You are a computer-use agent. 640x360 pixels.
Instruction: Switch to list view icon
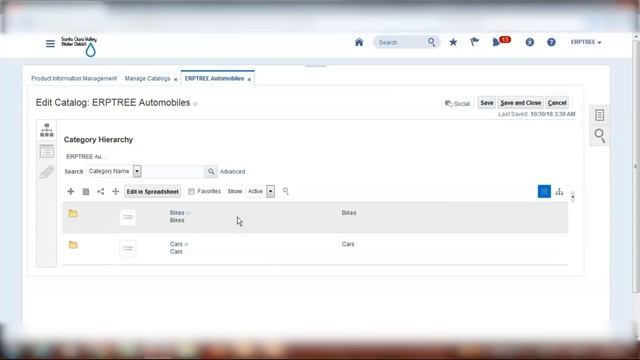[544, 191]
